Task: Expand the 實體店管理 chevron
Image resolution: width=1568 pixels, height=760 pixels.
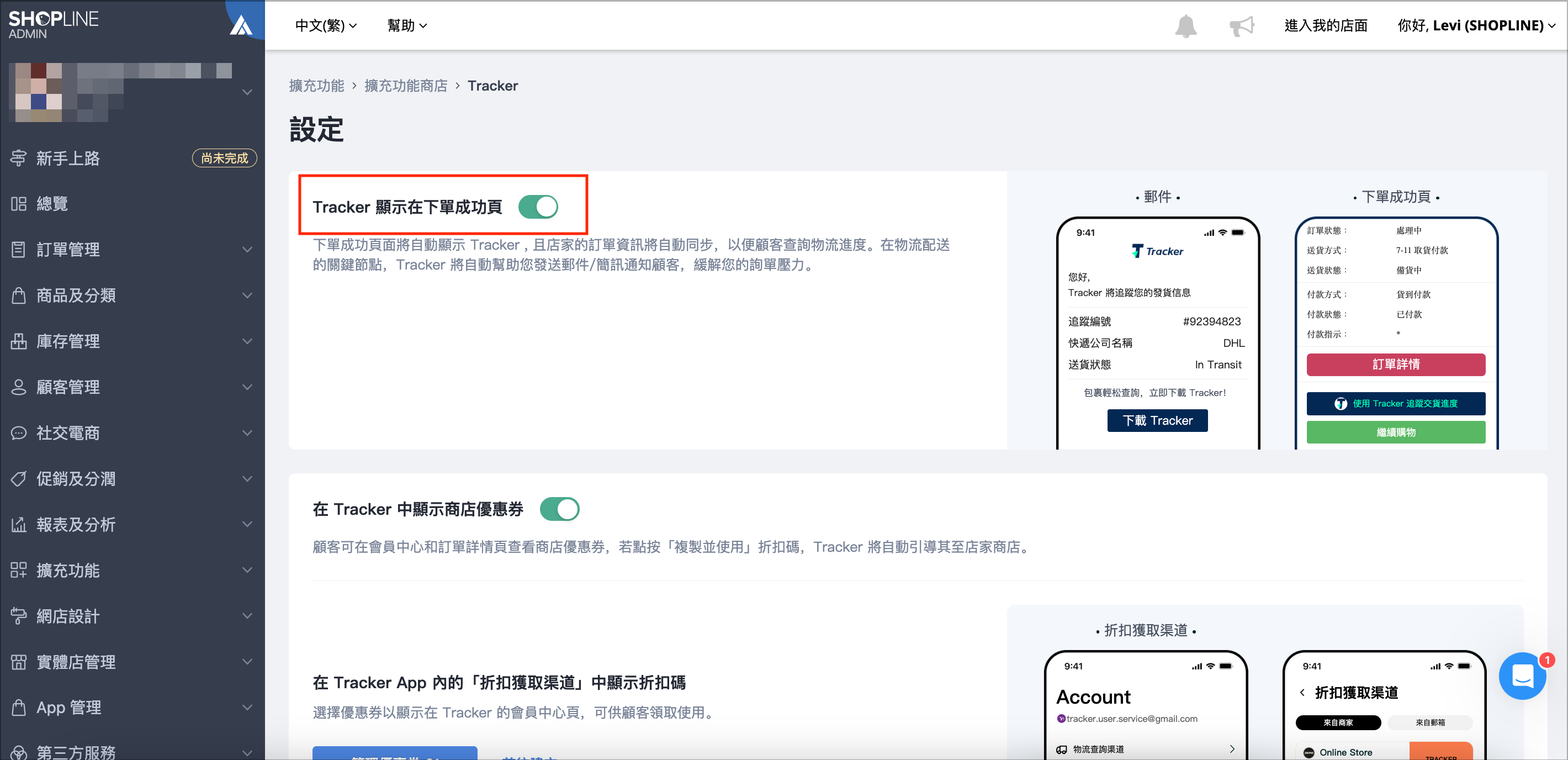Action: pos(247,662)
